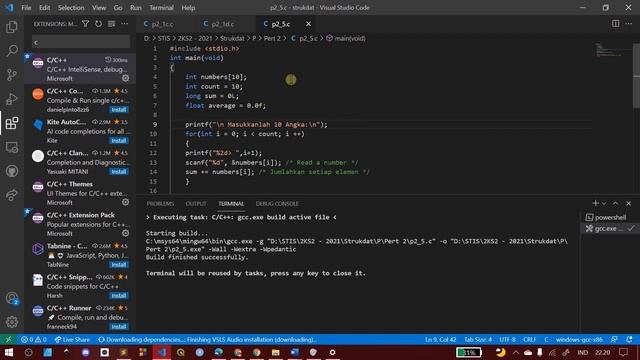Open the Extensions view icon
This screenshot has height=360, width=640.
12,123
